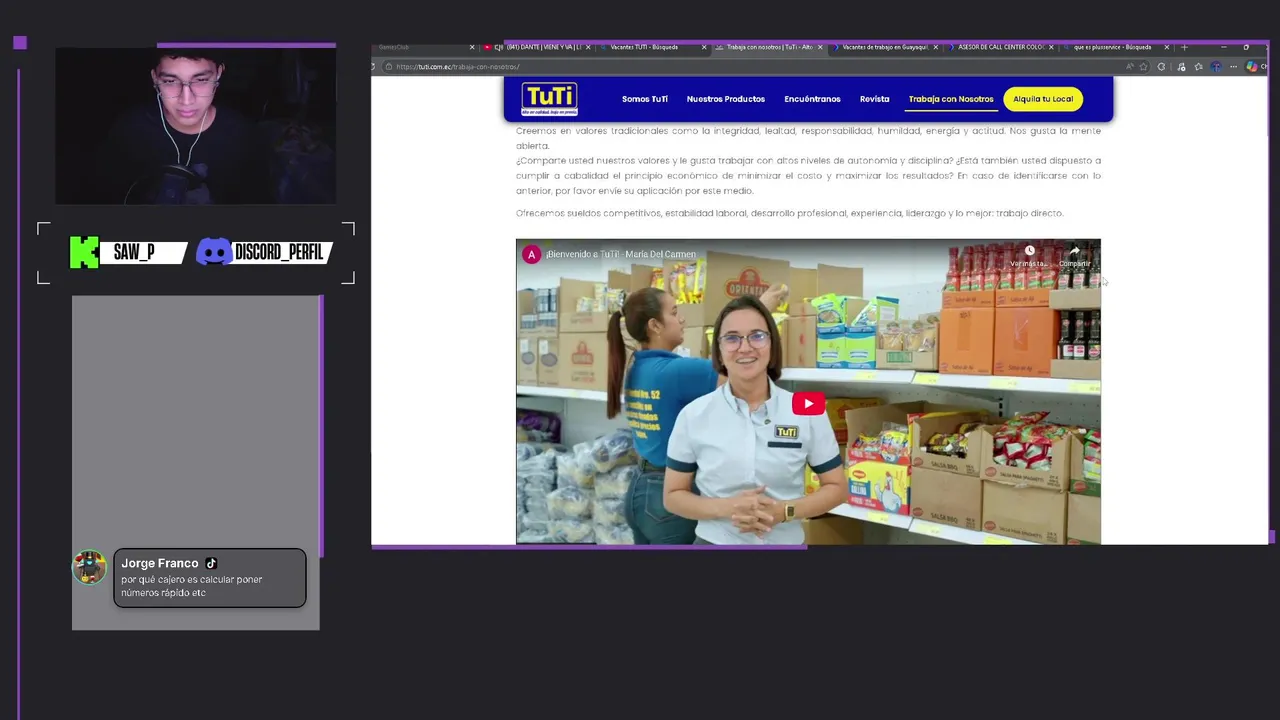Open the Extensions puzzle icon
This screenshot has height=720, width=1280.
coord(1161,67)
